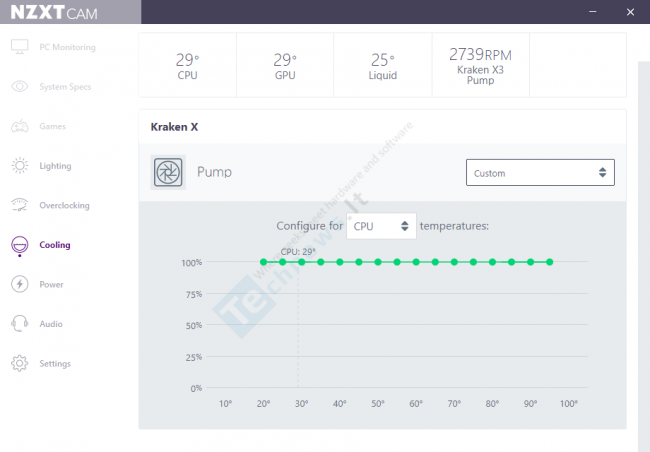The image size is (650, 452).
Task: Click the CPU 29° temperature tile
Action: [187, 65]
